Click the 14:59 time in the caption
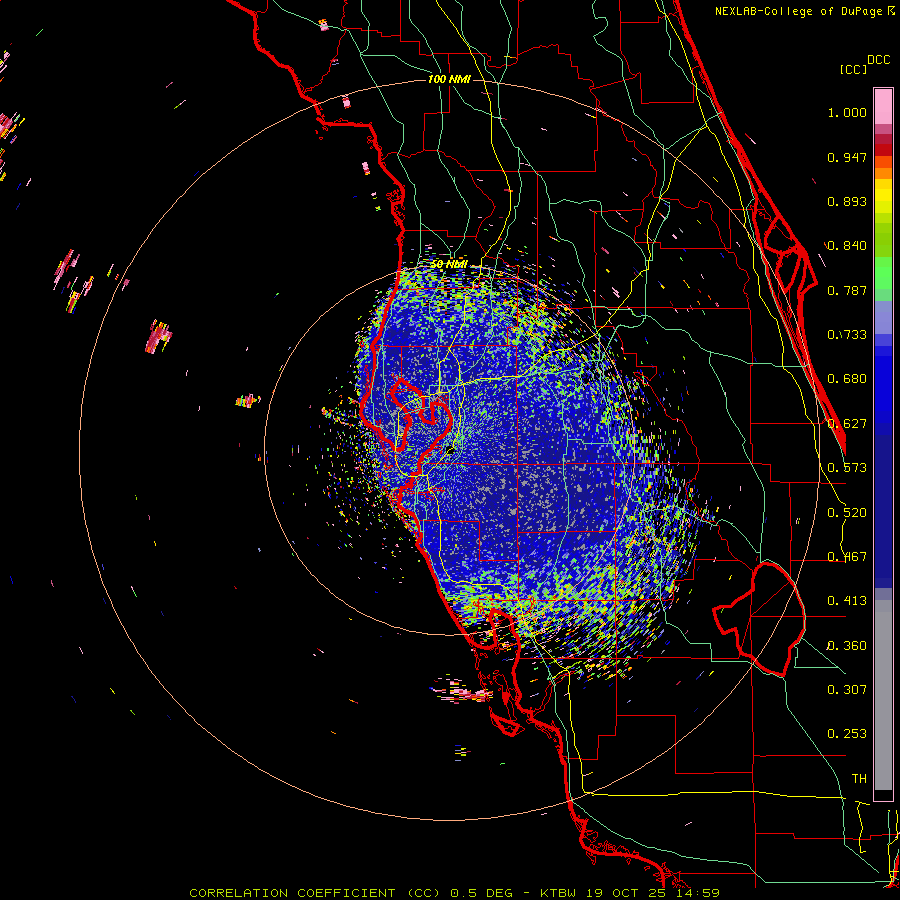900x900 pixels. coord(699,893)
